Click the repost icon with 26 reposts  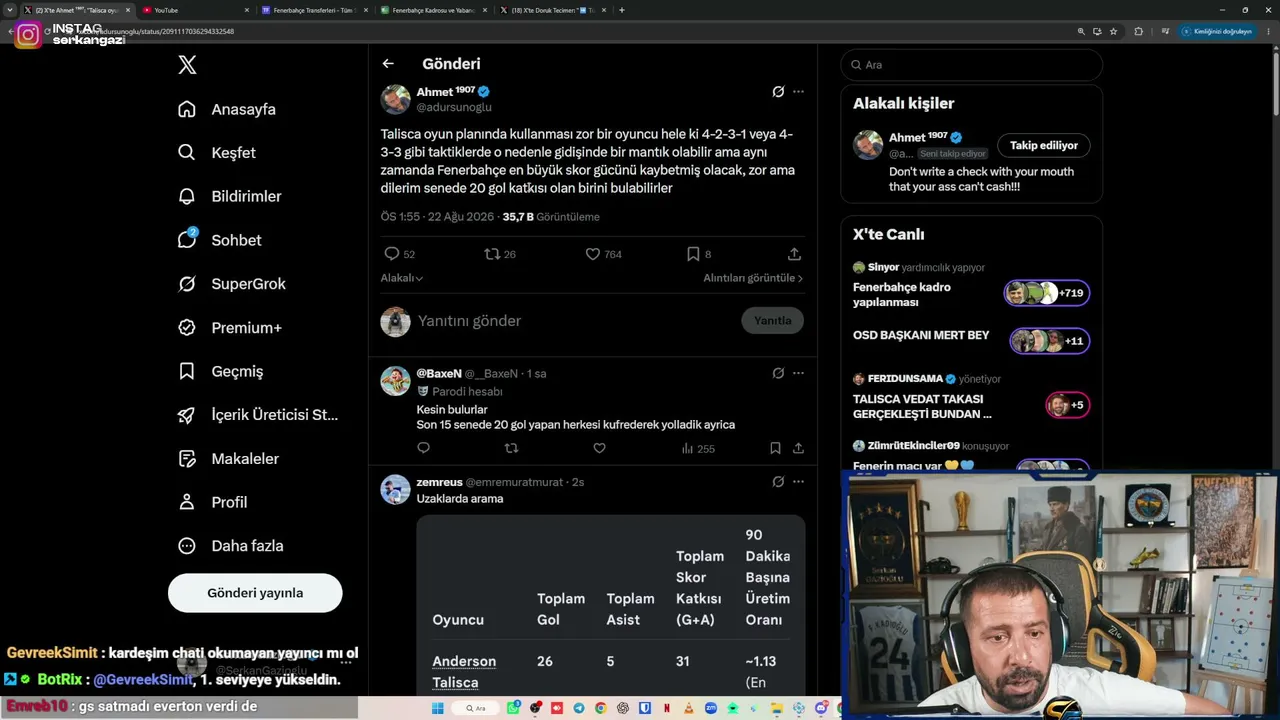492,254
